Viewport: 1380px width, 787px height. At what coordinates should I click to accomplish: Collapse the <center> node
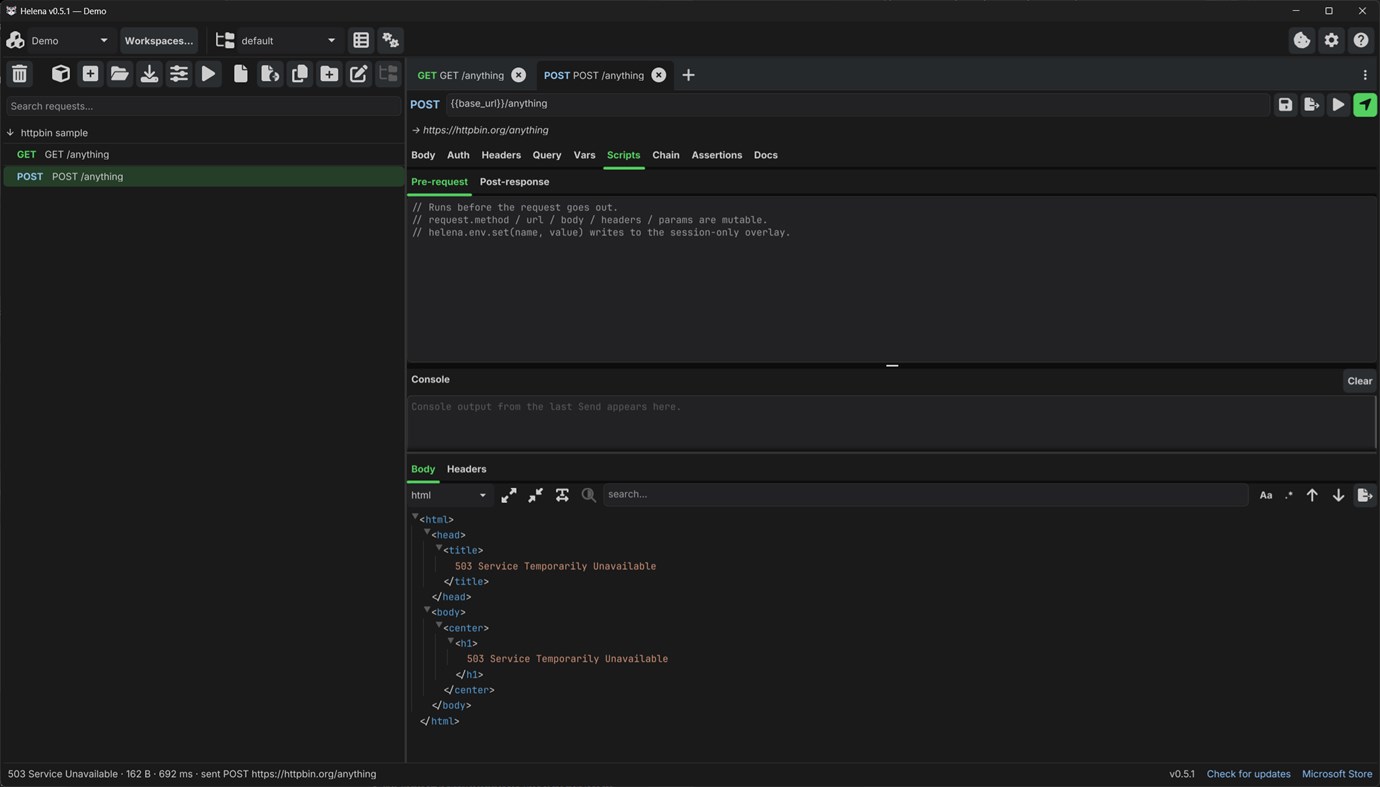[439, 625]
